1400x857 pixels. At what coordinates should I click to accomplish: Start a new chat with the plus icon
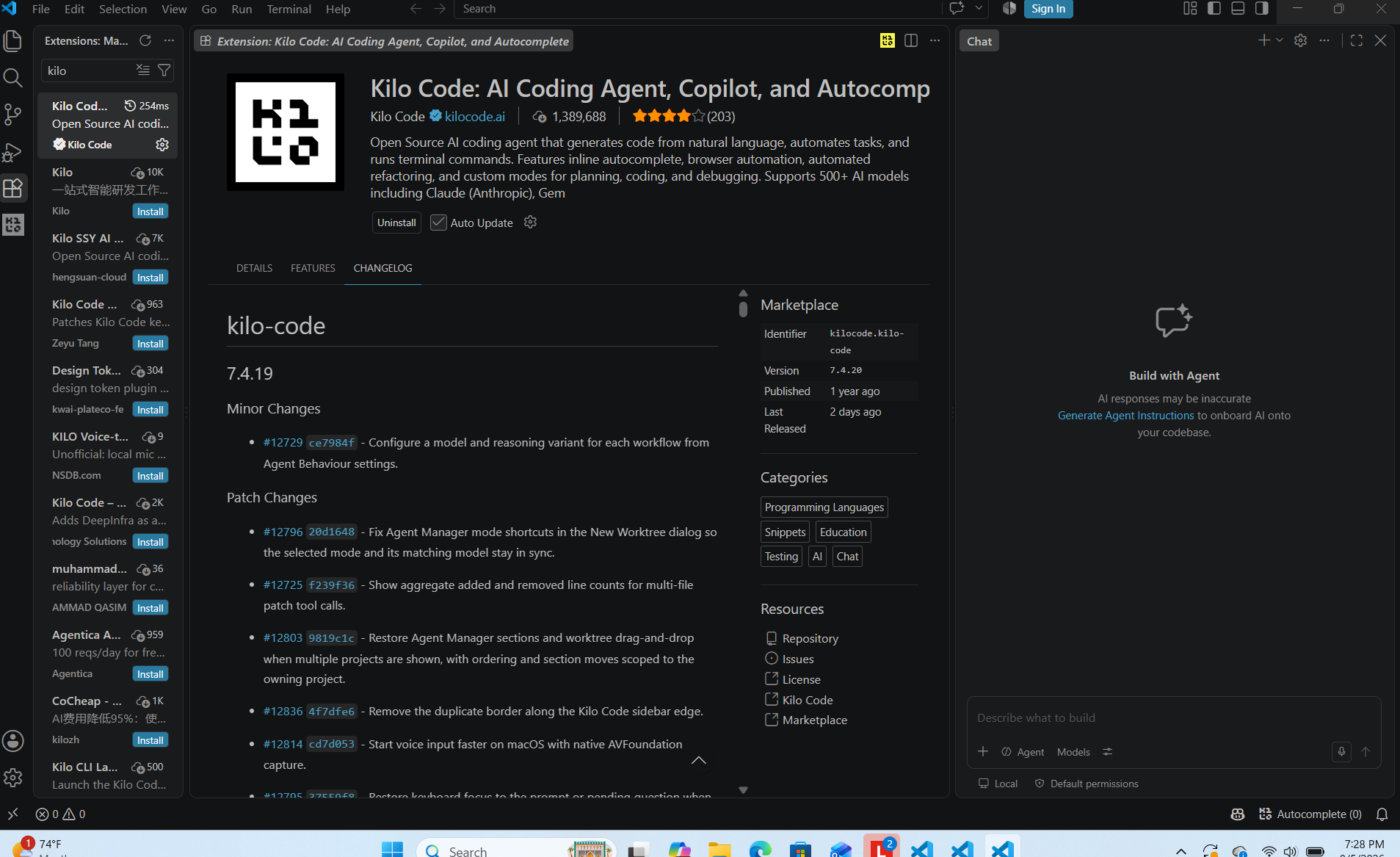pos(1263,40)
